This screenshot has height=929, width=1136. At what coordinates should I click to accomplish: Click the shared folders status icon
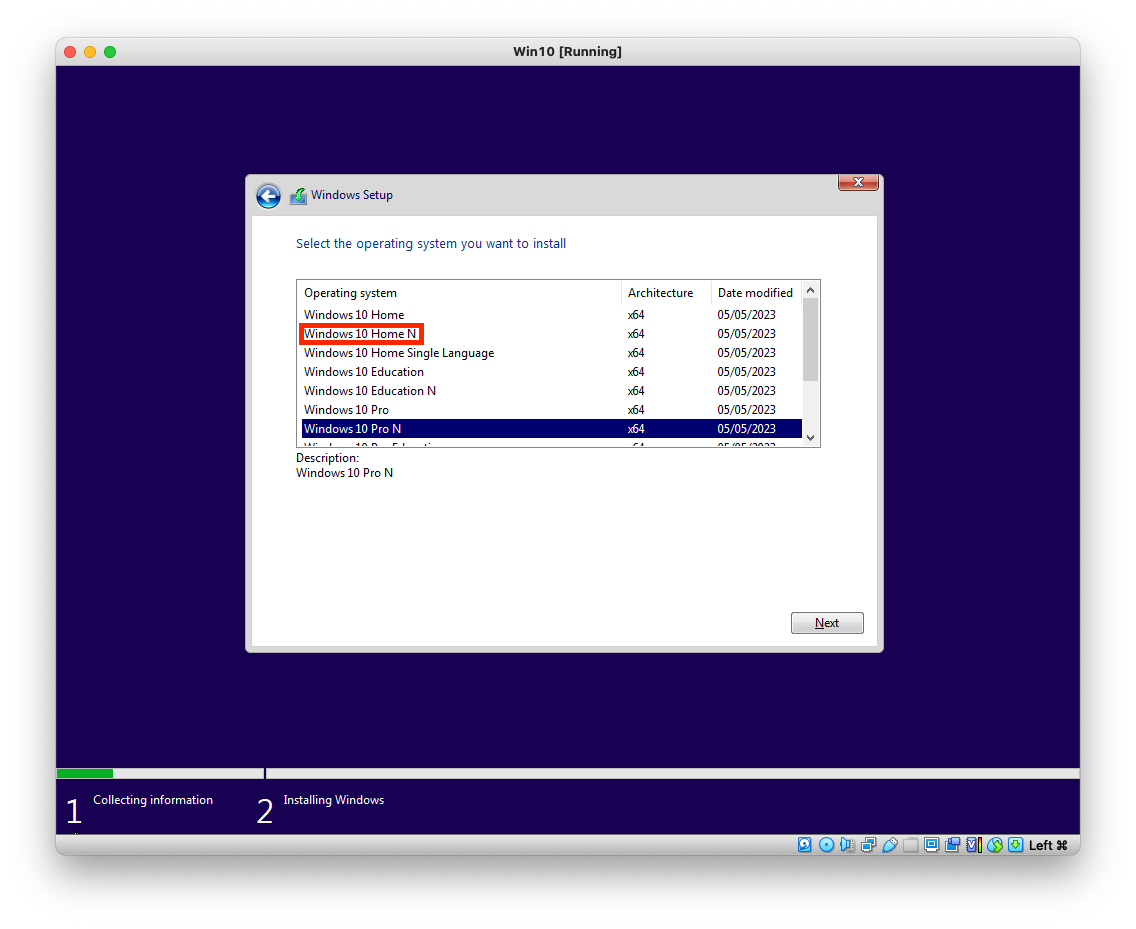tap(911, 845)
